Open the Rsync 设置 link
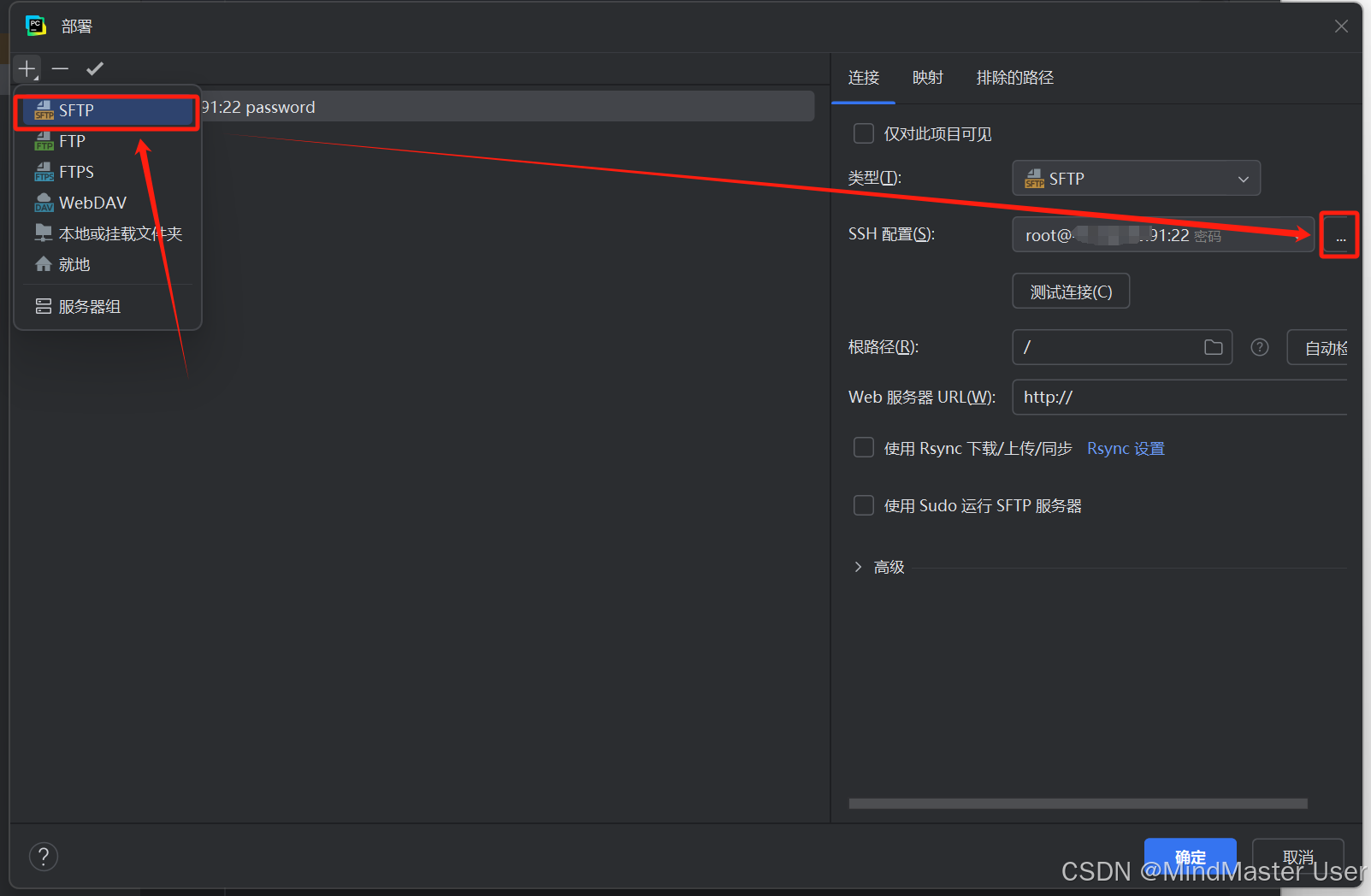1371x896 pixels. click(x=1125, y=447)
